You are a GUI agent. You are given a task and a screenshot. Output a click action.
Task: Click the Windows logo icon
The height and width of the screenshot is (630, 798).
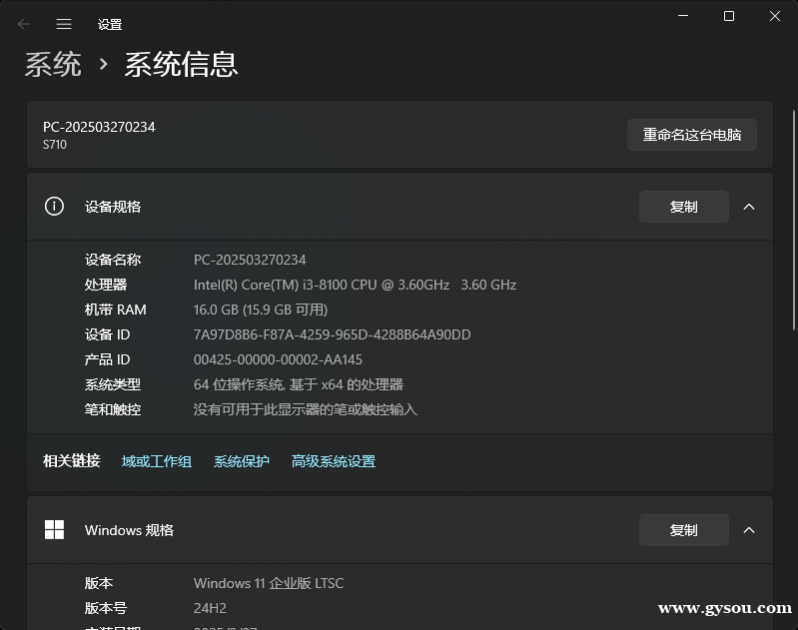[54, 530]
